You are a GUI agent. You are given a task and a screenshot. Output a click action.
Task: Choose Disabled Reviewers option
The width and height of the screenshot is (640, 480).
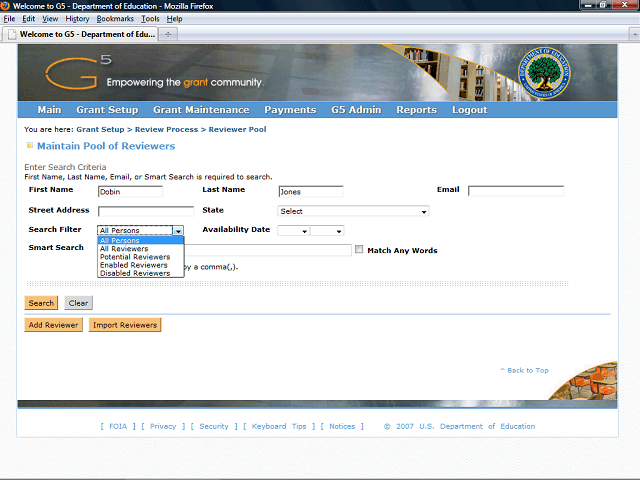pyautogui.click(x=141, y=273)
